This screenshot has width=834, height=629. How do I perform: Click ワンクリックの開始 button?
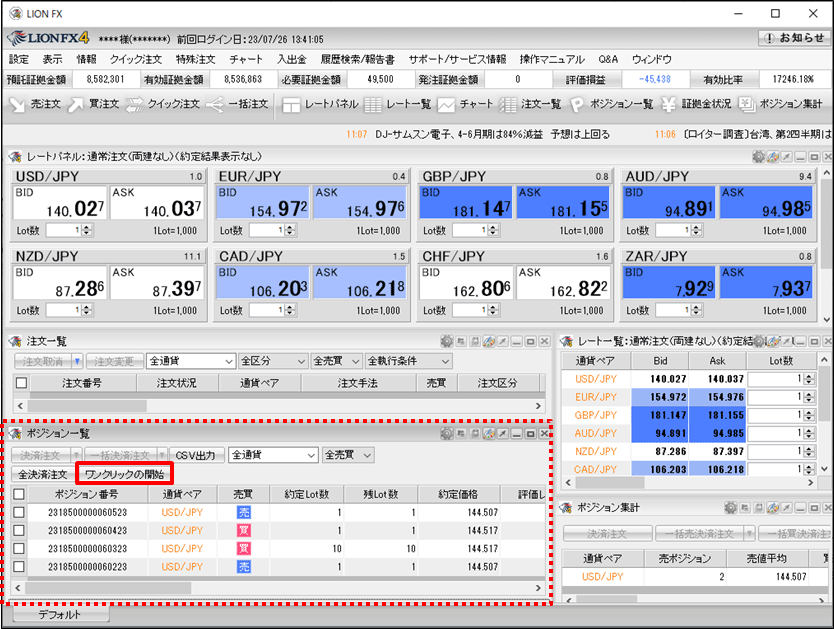[x=124, y=474]
